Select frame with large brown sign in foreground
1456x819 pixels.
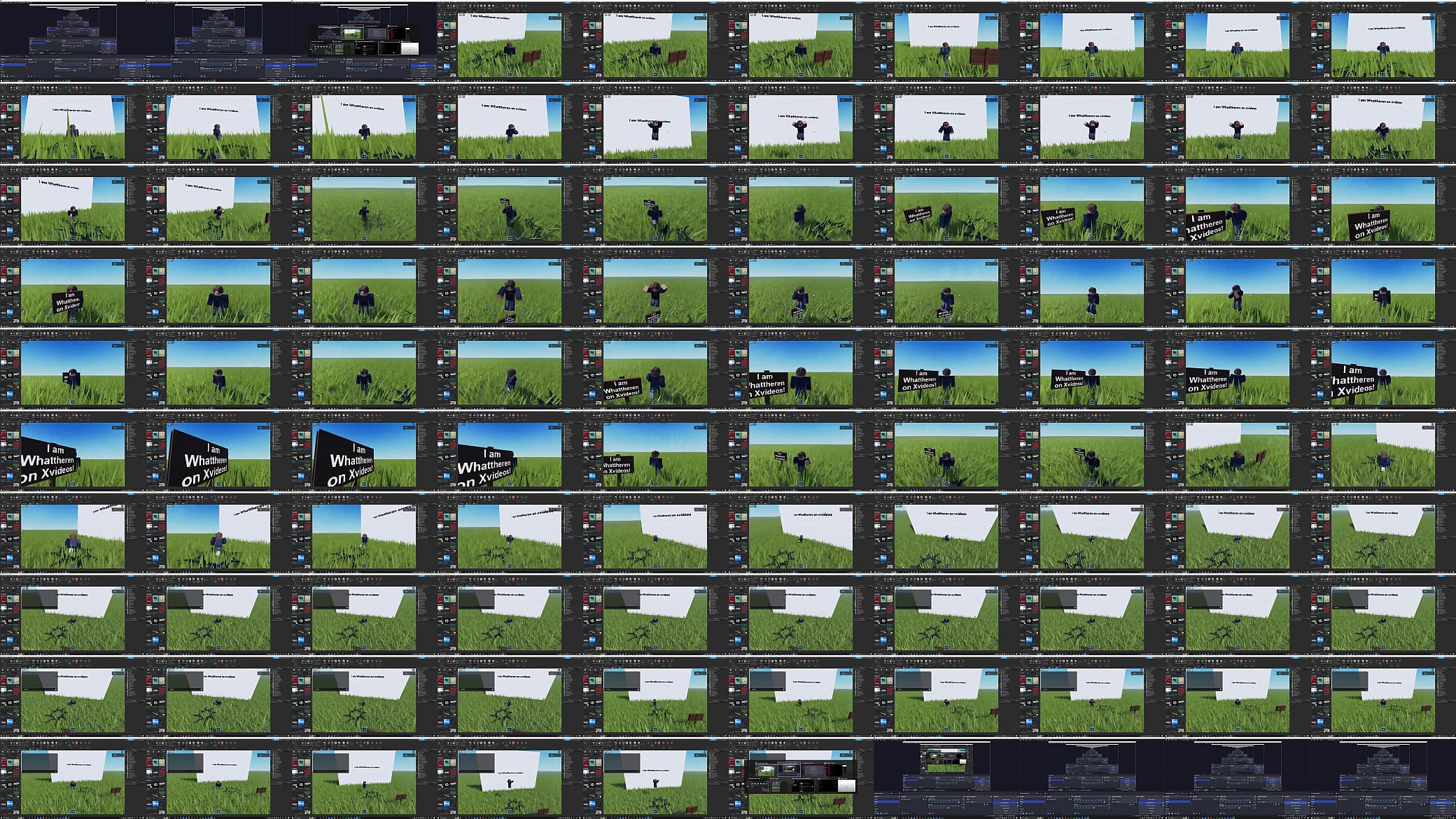click(x=946, y=40)
